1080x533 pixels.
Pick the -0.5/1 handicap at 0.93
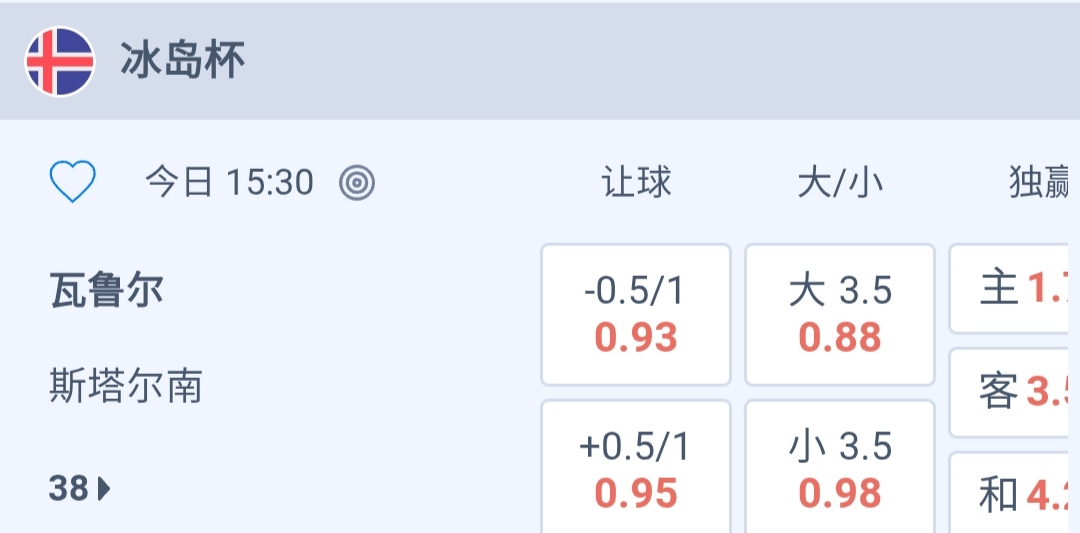636,315
